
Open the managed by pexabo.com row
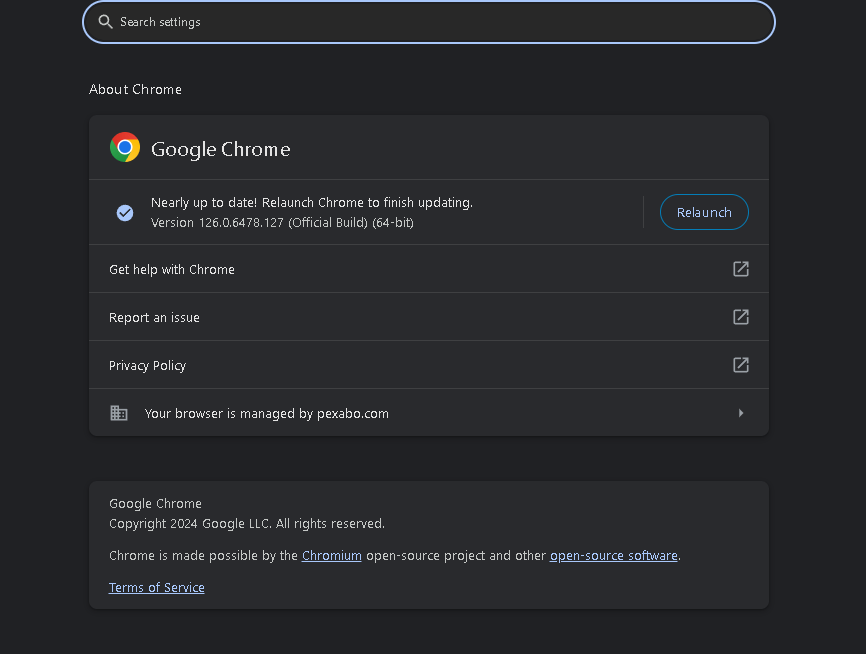pos(429,413)
